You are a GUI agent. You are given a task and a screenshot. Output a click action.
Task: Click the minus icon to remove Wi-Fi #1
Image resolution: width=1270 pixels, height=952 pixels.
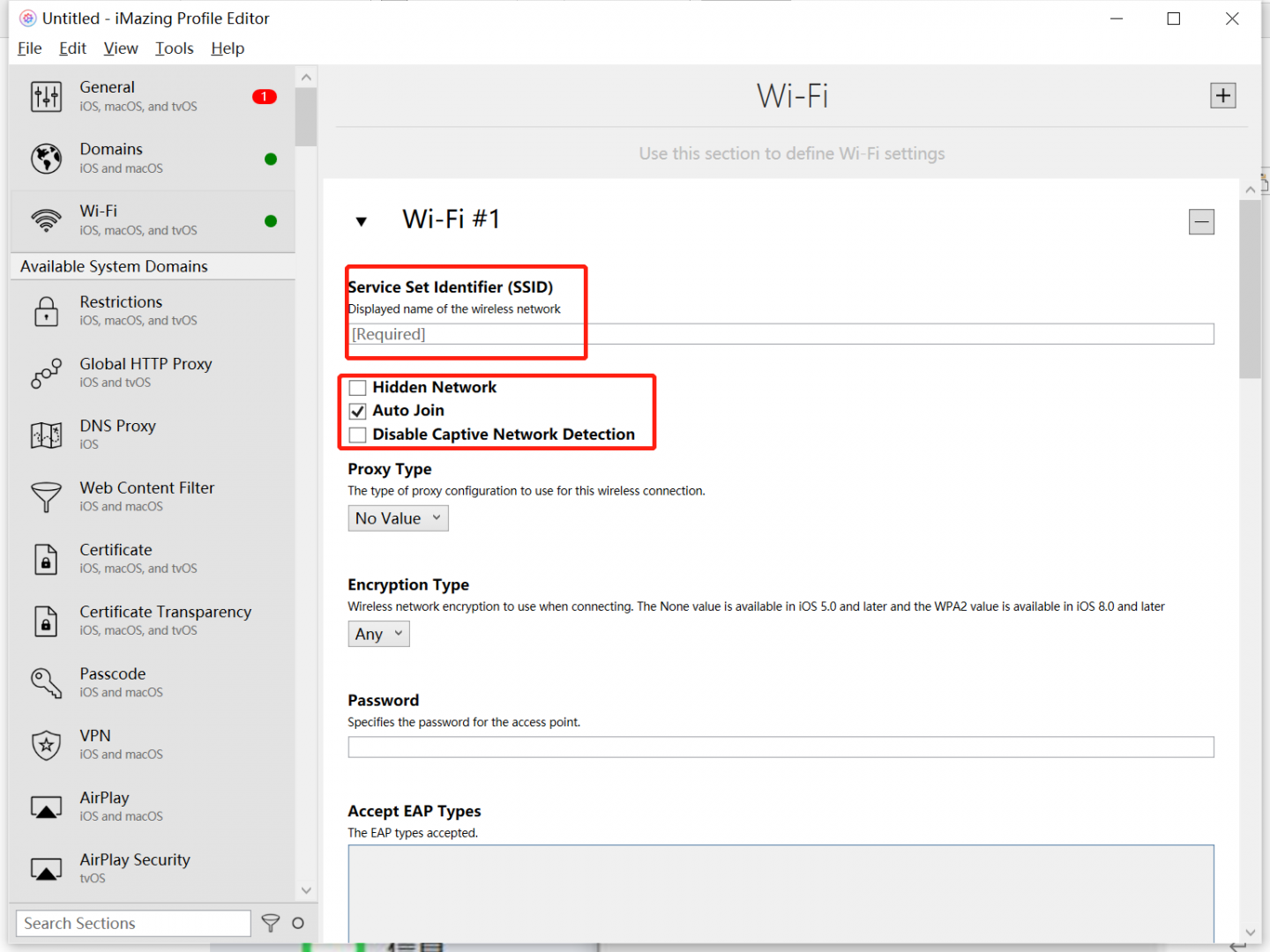point(1201,221)
